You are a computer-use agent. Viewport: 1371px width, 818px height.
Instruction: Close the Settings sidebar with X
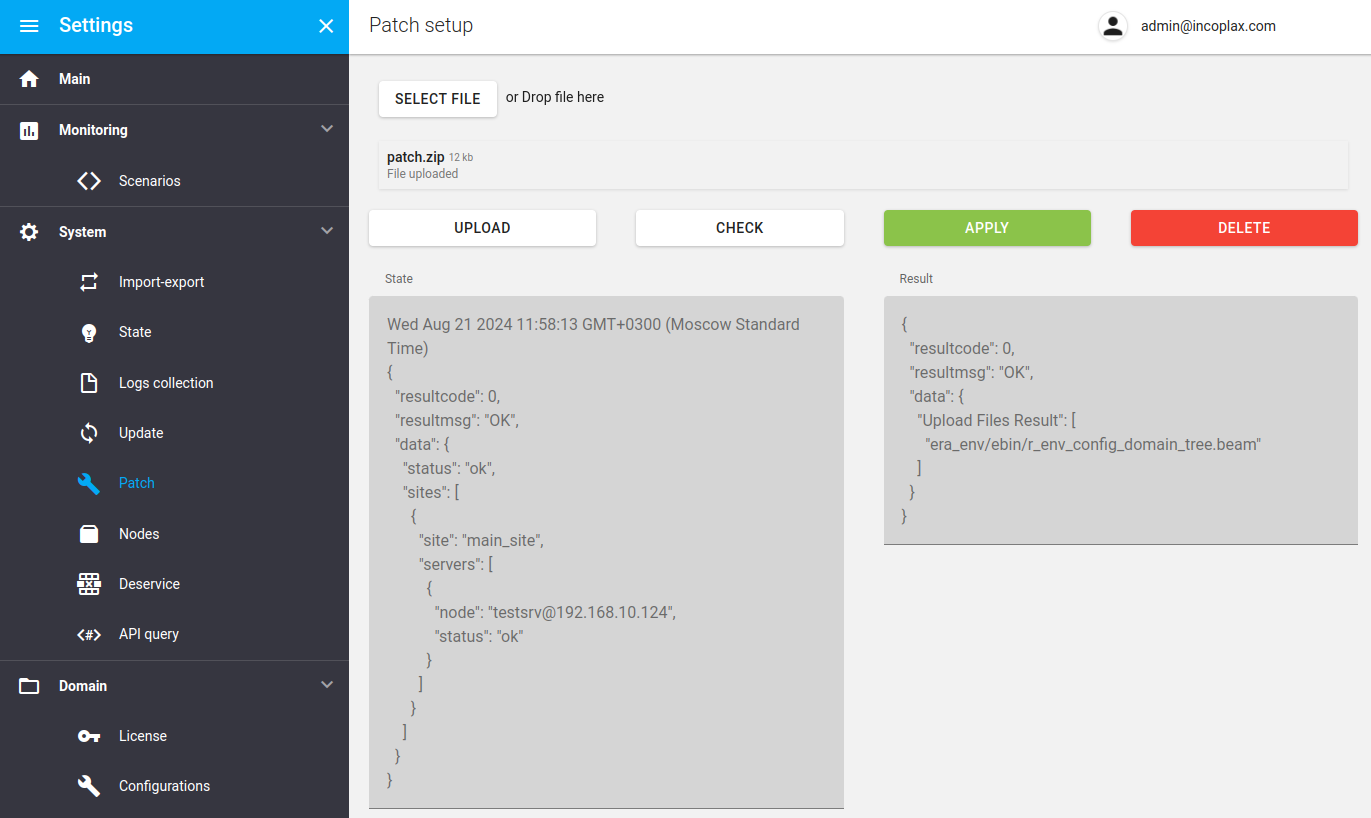326,26
